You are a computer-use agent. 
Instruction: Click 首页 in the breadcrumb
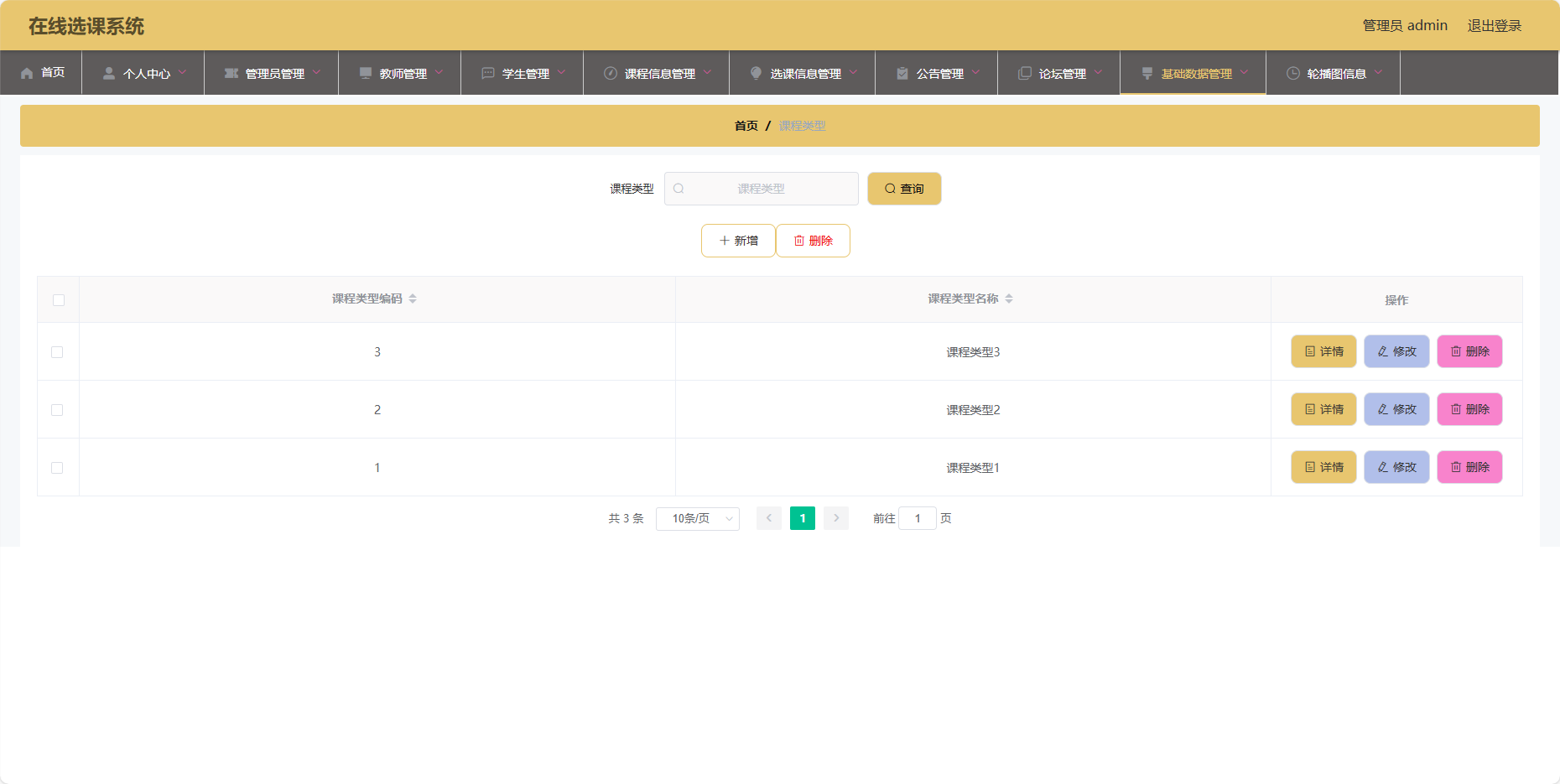pyautogui.click(x=746, y=126)
